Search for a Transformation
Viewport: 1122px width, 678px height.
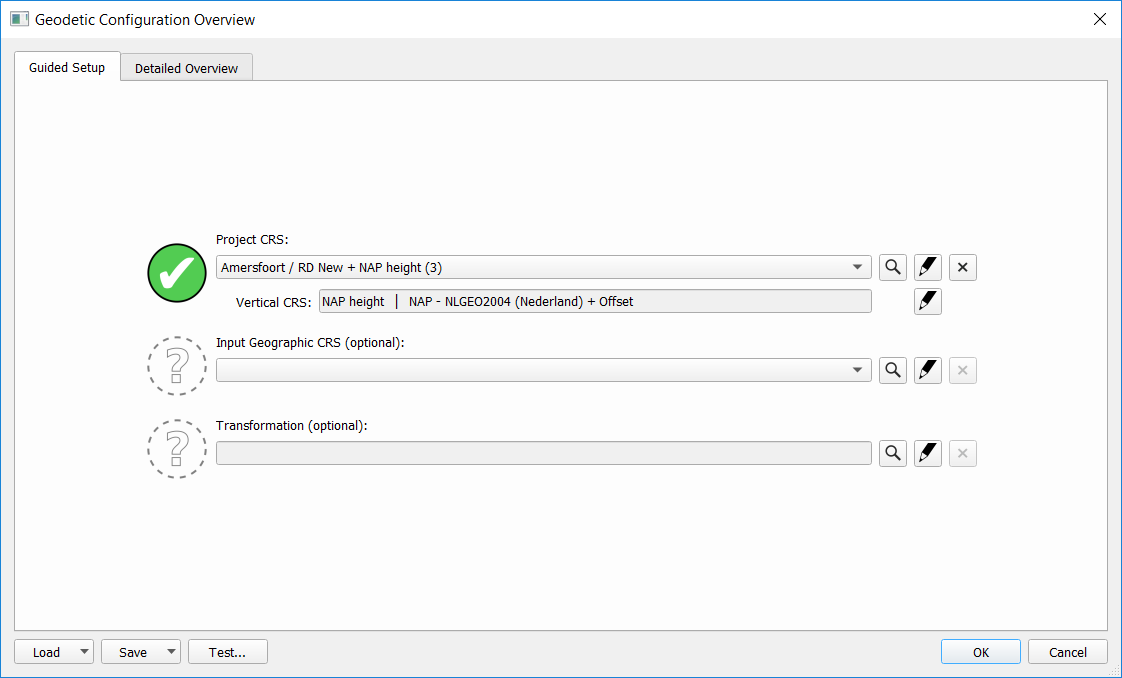pyautogui.click(x=893, y=453)
